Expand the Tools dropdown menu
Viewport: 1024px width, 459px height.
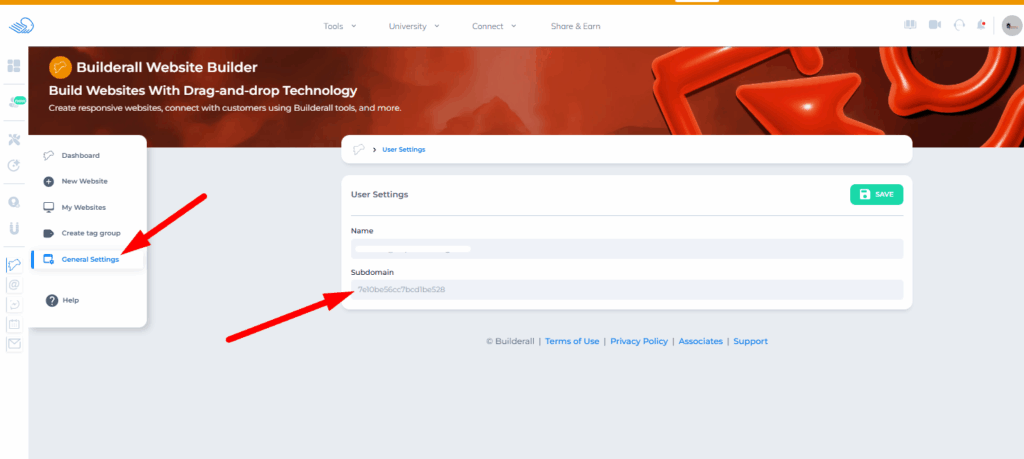click(x=339, y=26)
